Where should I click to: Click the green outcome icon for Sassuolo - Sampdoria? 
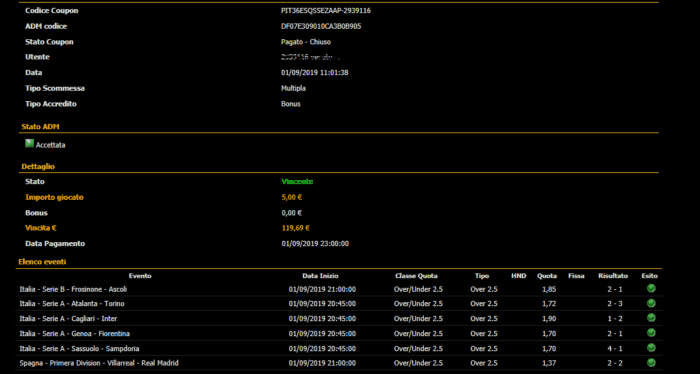651,347
